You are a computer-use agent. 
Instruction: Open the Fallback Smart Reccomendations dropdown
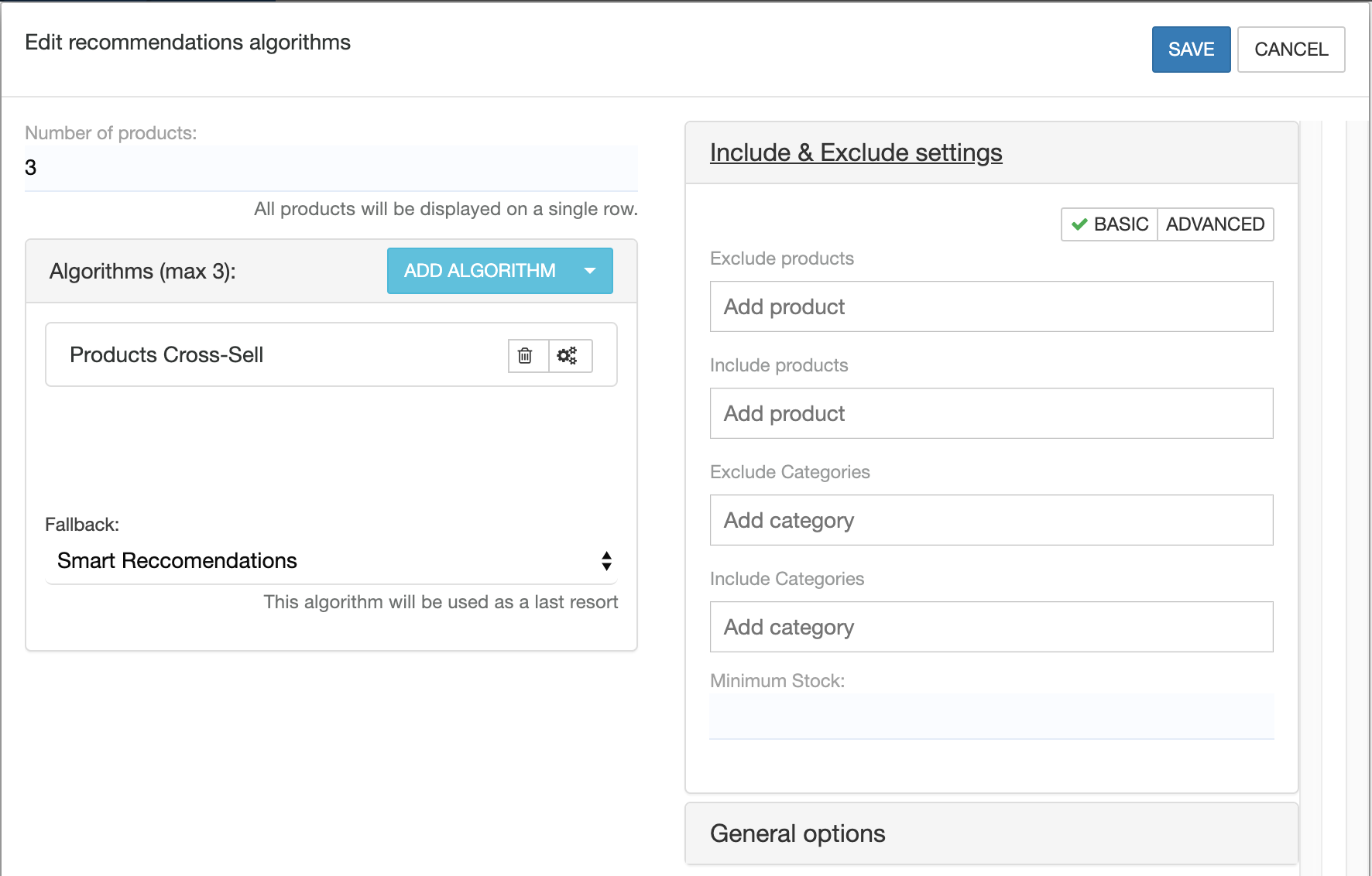[331, 560]
